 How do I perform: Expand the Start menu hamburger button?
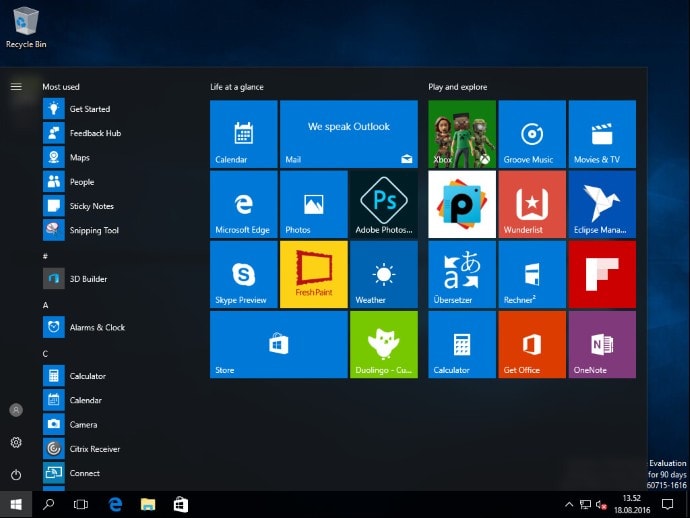(16, 87)
